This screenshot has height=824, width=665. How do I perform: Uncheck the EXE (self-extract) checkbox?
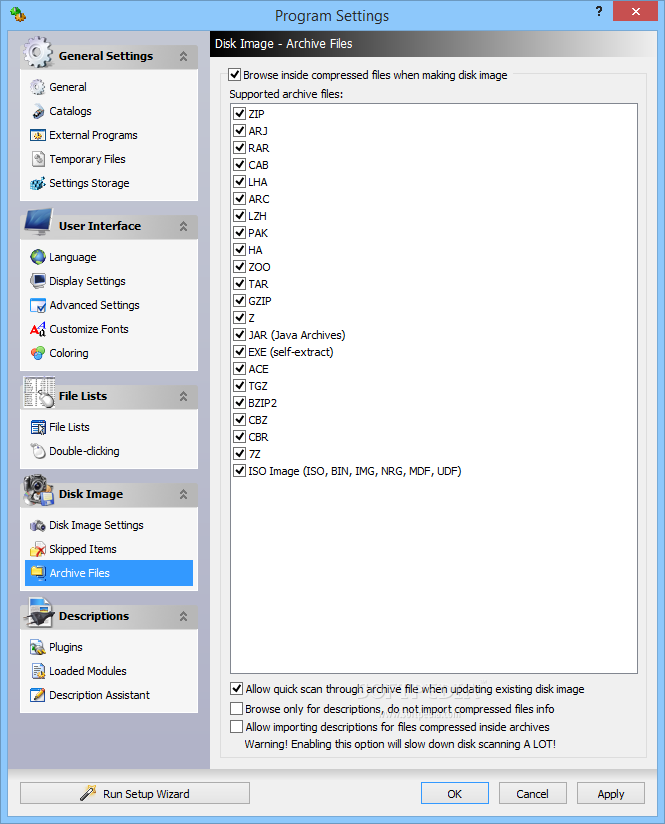(240, 352)
